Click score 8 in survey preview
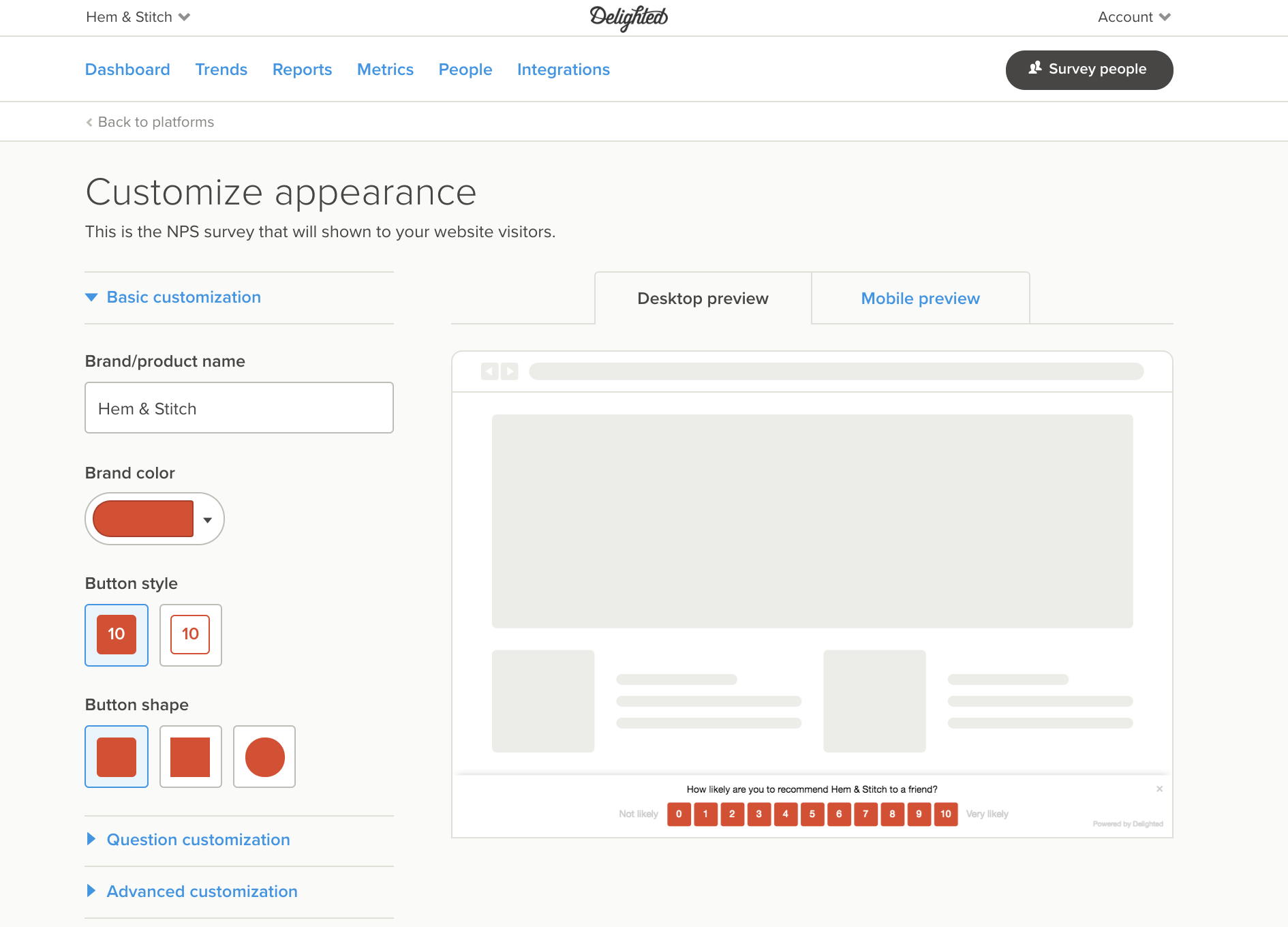Screen dimensions: 1288x927 pos(892,814)
